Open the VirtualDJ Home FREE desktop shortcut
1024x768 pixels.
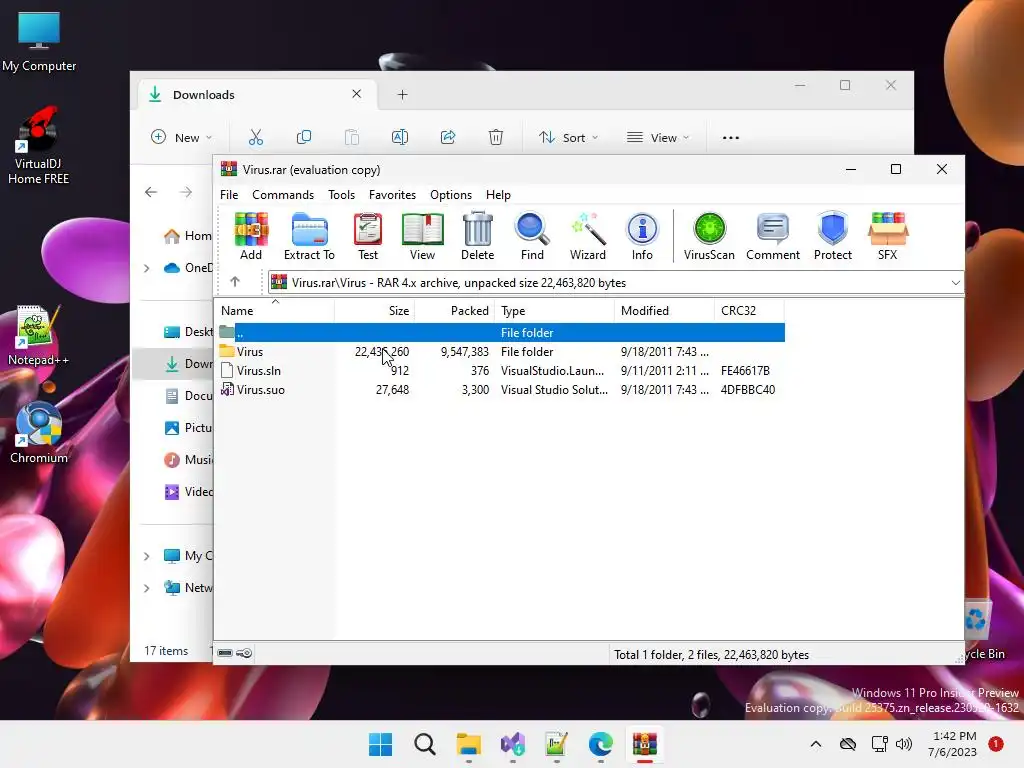(39, 146)
